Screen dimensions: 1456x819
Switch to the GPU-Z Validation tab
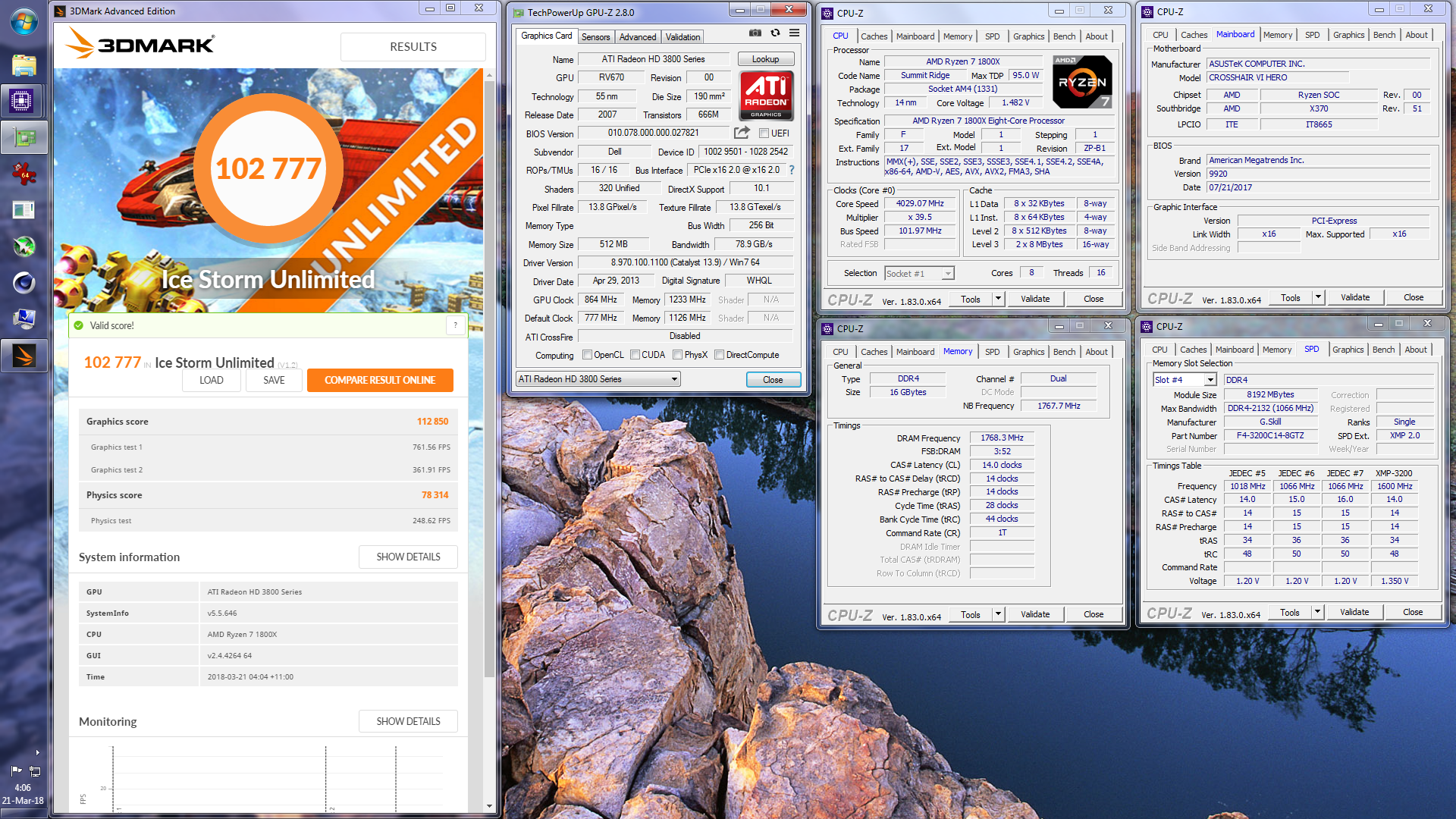click(682, 36)
